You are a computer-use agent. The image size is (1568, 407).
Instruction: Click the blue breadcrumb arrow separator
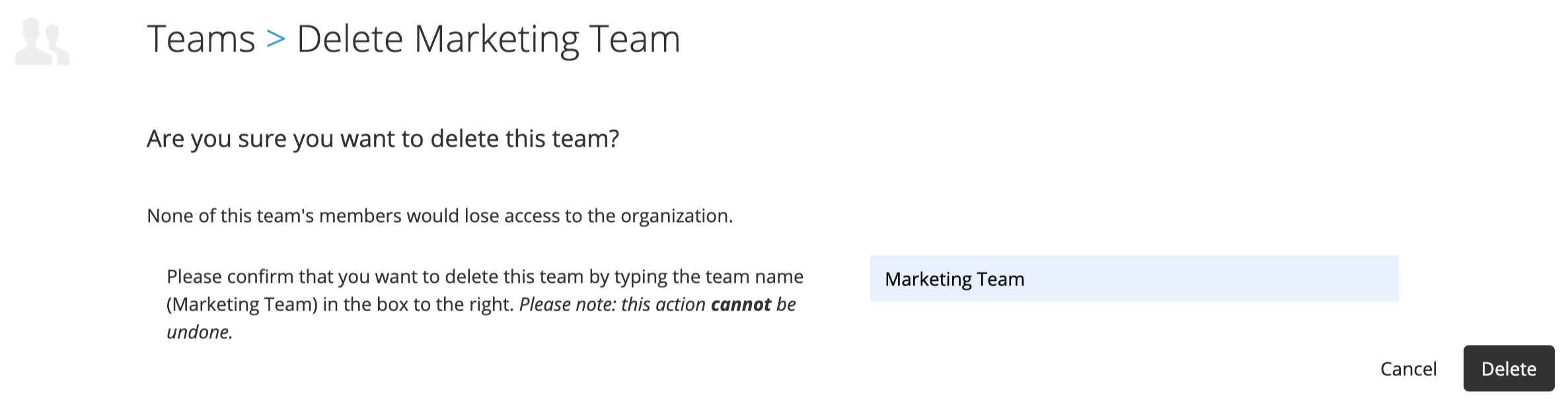[276, 40]
